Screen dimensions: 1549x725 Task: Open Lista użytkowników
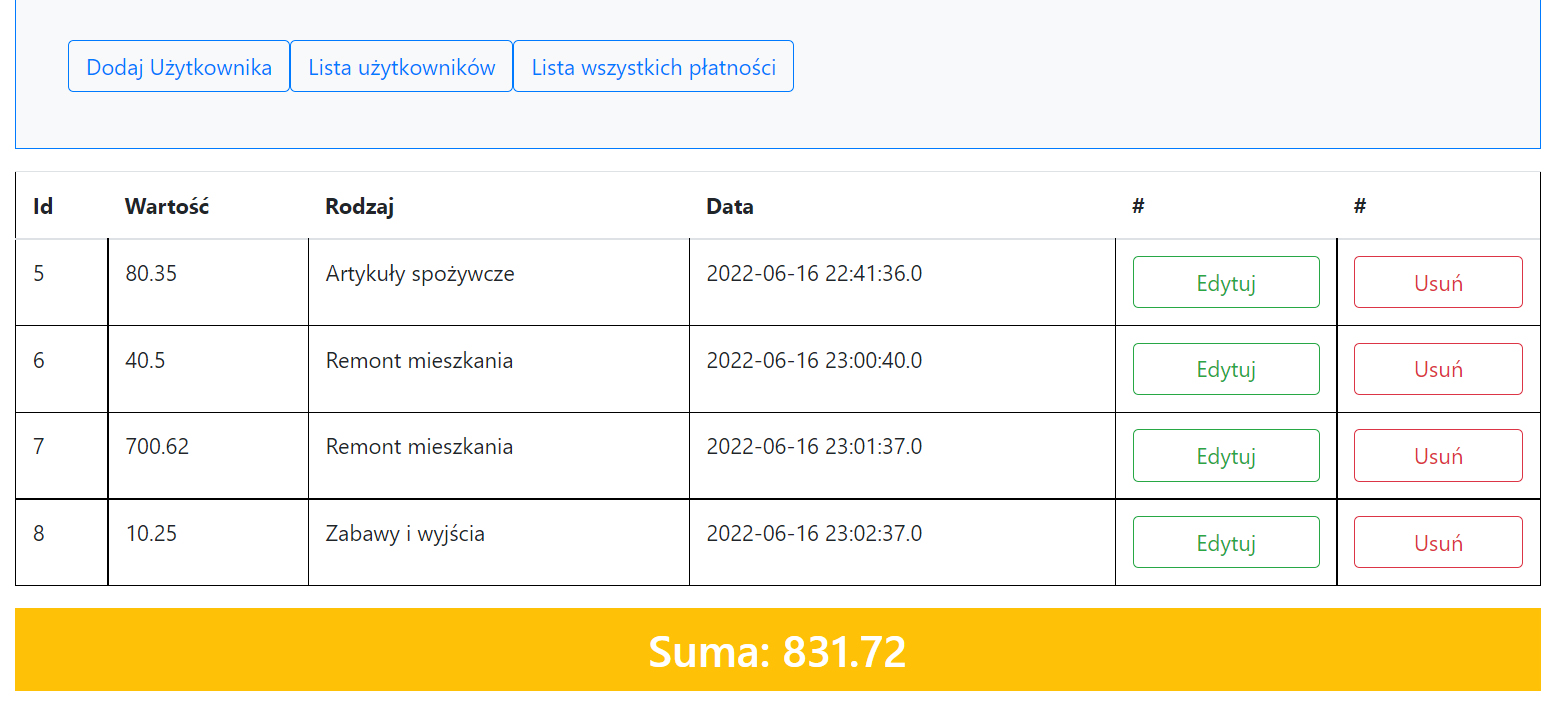click(402, 66)
